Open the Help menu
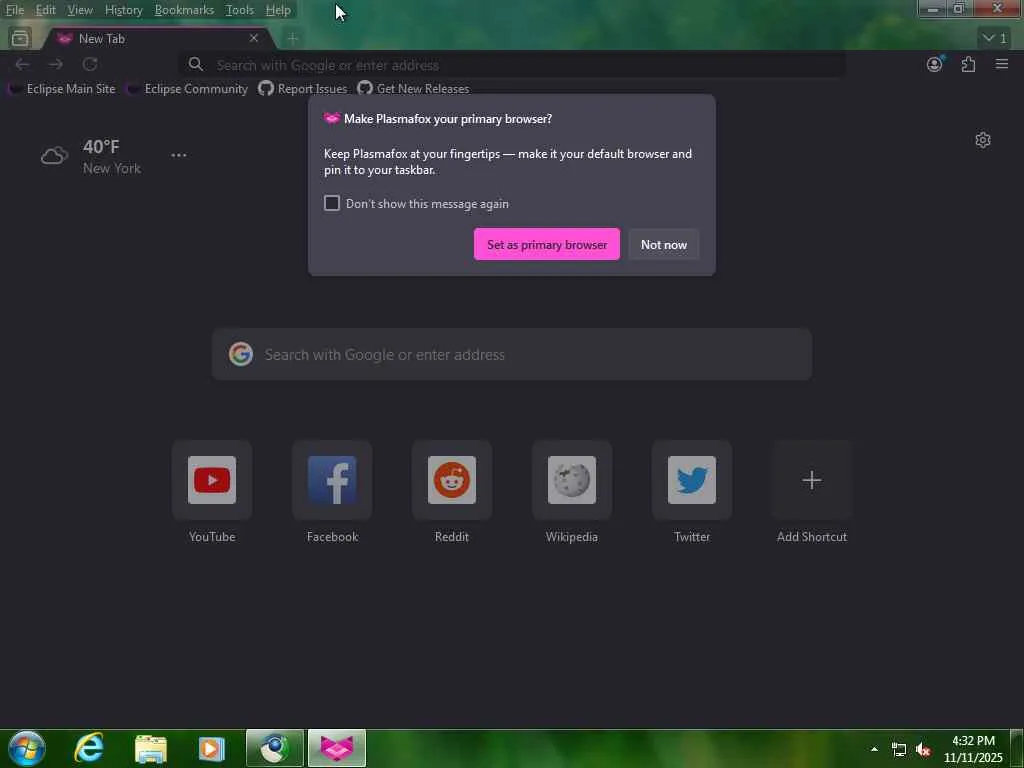The height and width of the screenshot is (768, 1024). [x=278, y=10]
